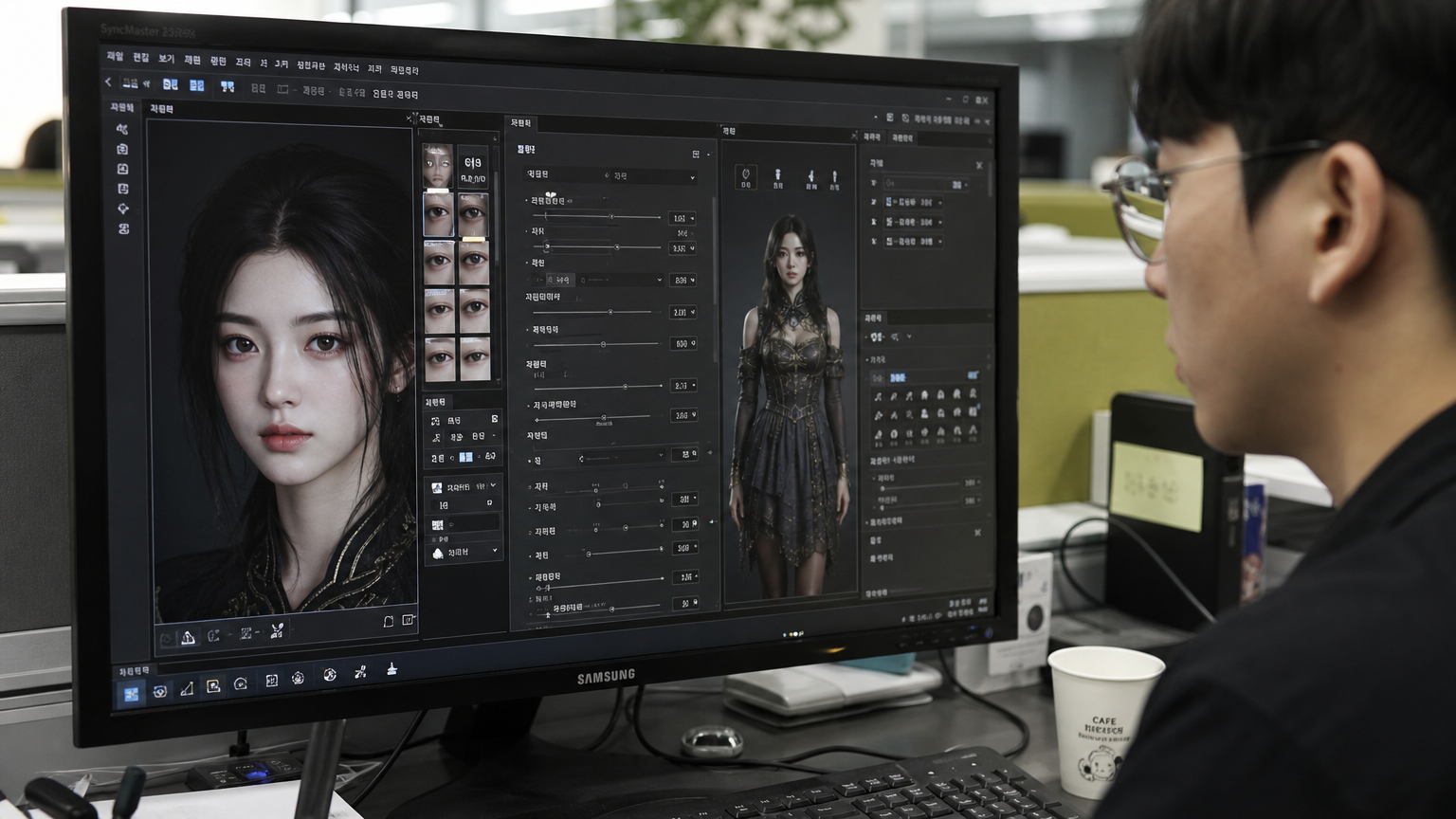1456x819 pixels.
Task: Click the close-up portrait in the left viewport
Action: [x=282, y=370]
